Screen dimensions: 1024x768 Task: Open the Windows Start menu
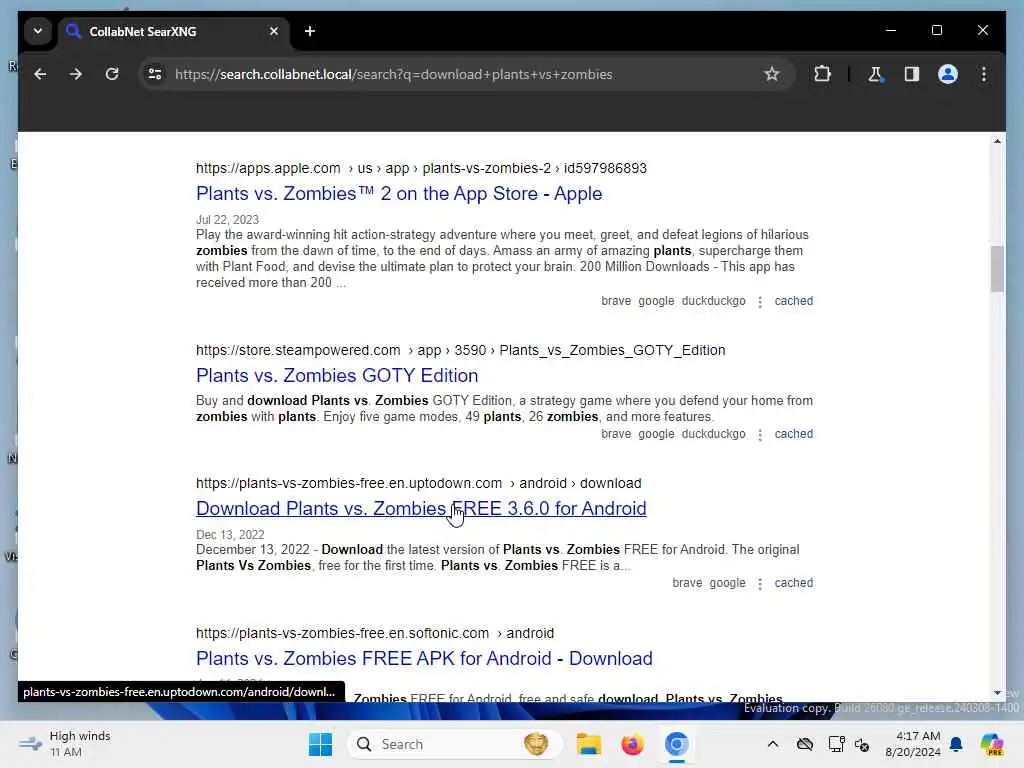point(320,744)
